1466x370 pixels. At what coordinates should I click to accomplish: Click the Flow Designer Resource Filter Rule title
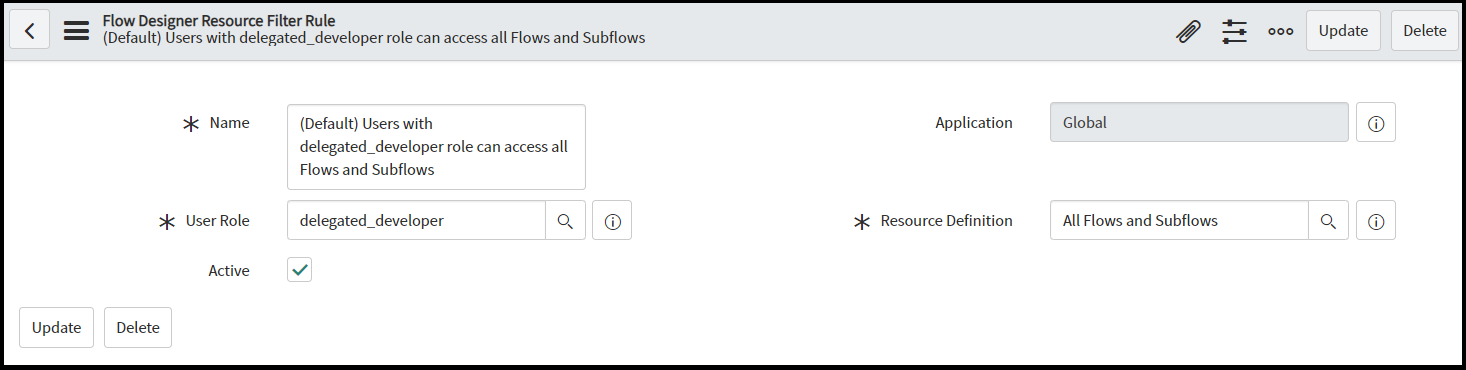[x=219, y=20]
